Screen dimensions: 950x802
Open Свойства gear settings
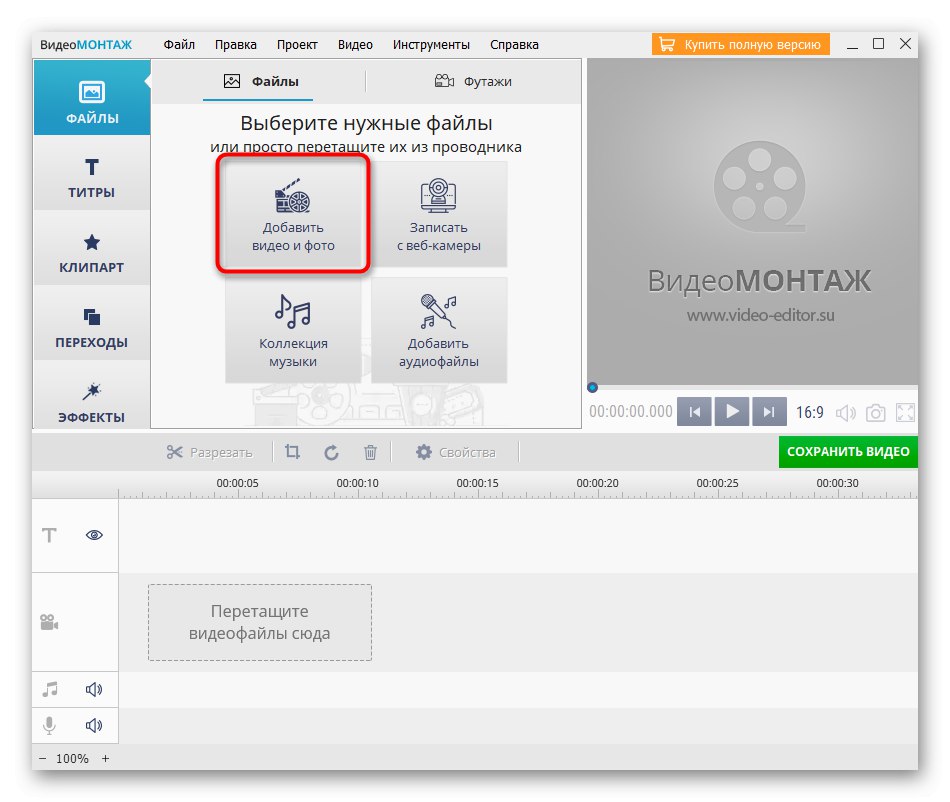456,452
